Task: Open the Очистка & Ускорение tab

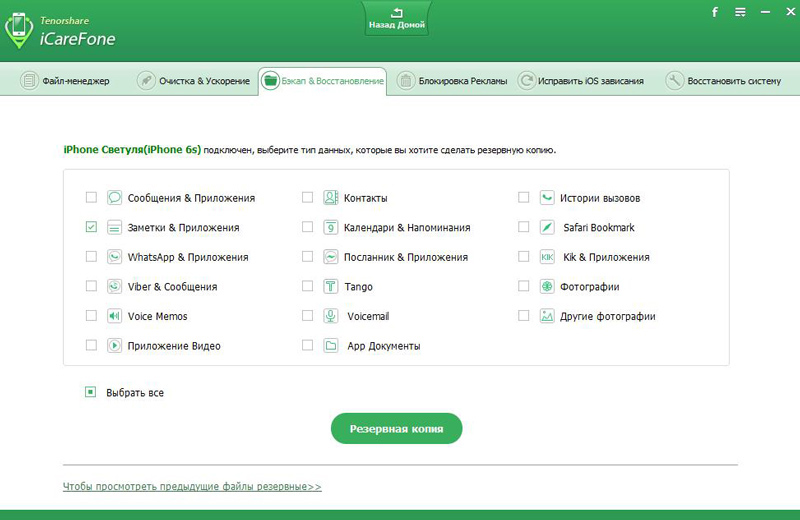Action: click(x=193, y=81)
